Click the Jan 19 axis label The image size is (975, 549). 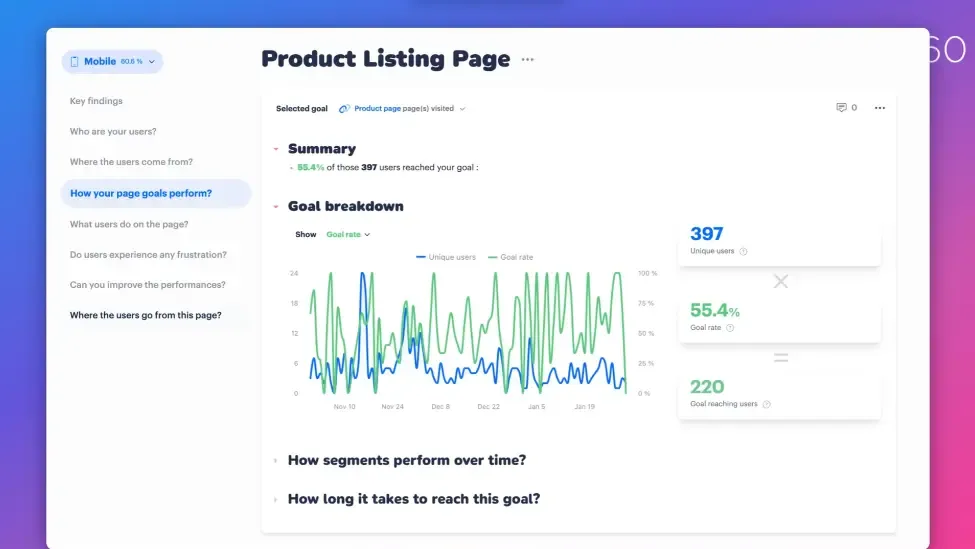pos(585,407)
